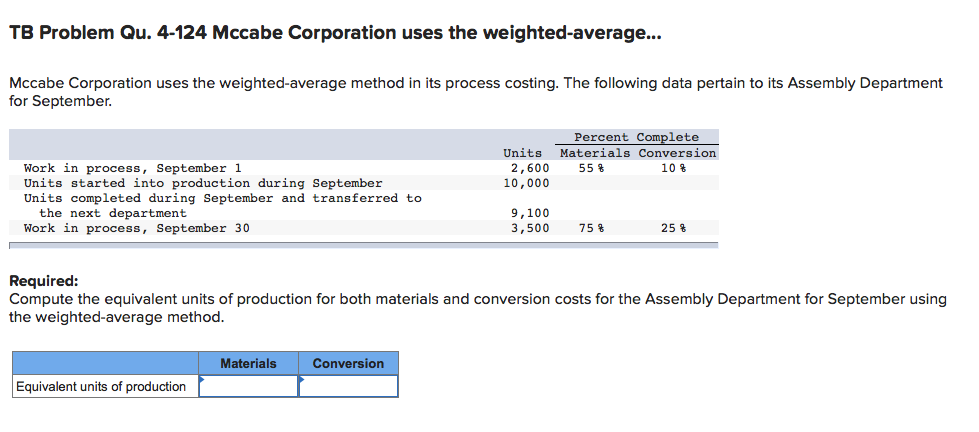Click the 9,100 units value
Viewport: 979px width, 432px height.
tap(530, 213)
